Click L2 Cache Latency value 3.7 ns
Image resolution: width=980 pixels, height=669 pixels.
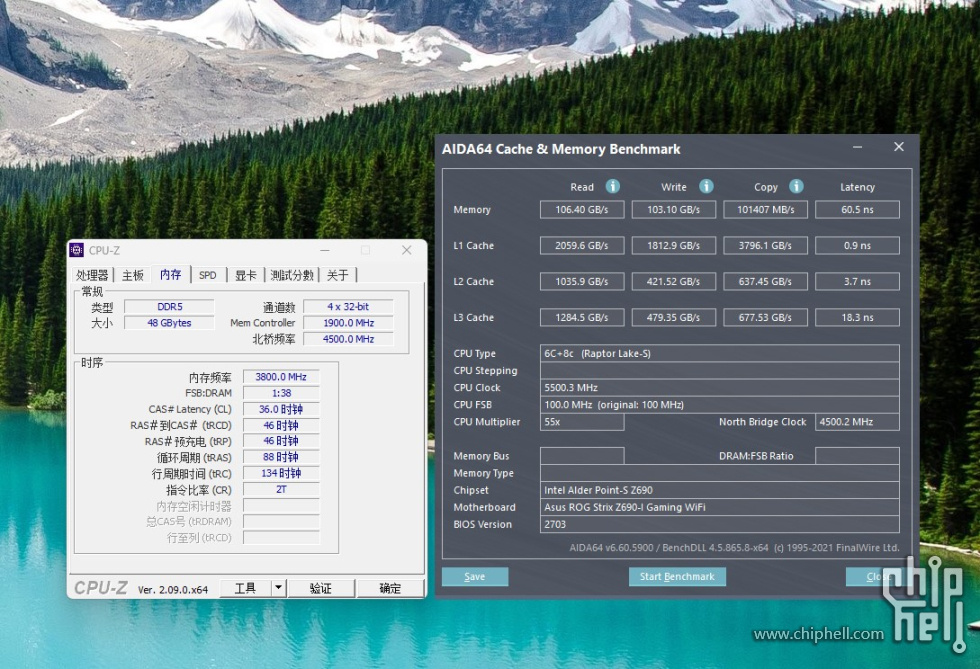click(858, 281)
